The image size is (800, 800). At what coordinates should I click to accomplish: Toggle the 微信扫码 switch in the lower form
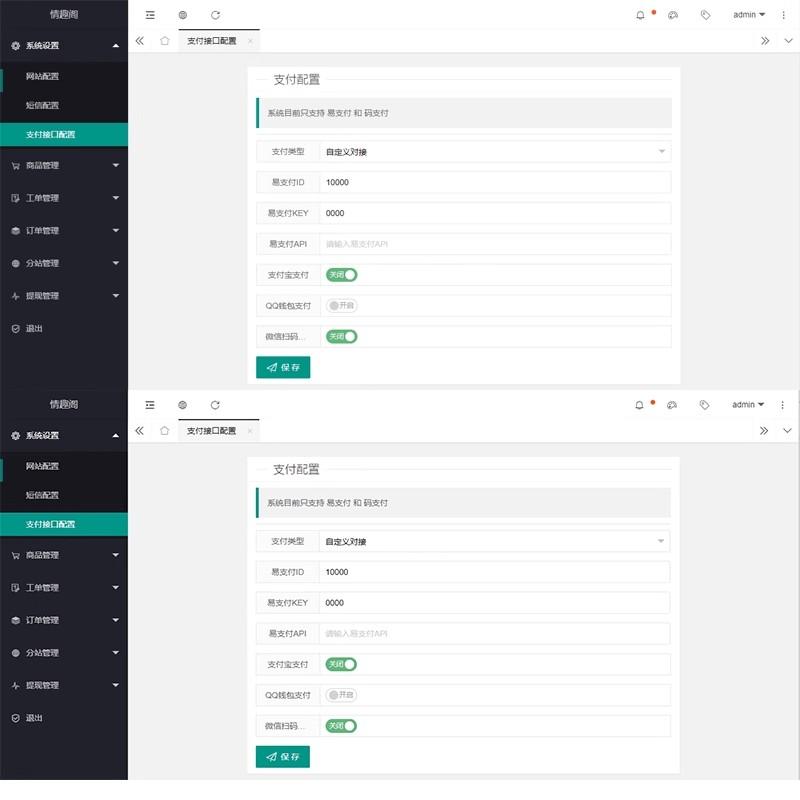pos(341,726)
